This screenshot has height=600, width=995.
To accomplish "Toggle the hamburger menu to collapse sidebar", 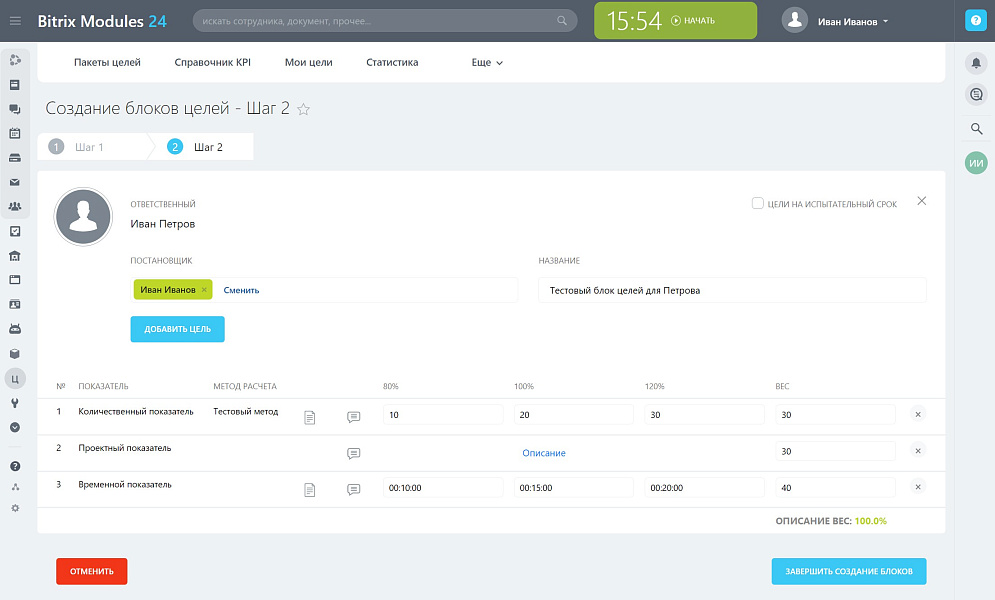I will coord(15,21).
